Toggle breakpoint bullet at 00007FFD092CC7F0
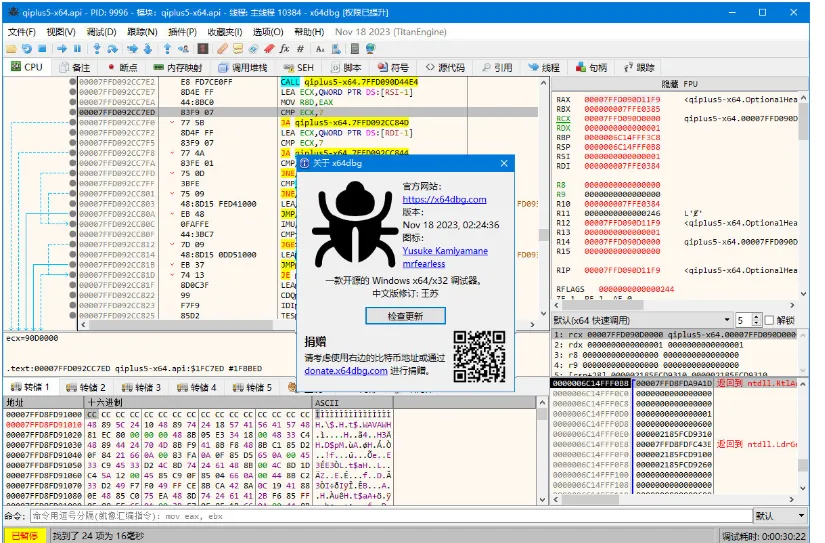This screenshot has width=825, height=543. [x=73, y=123]
